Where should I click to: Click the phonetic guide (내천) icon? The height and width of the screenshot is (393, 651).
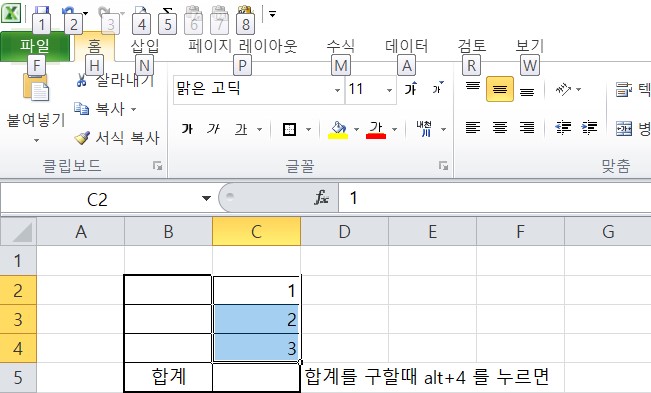click(425, 129)
